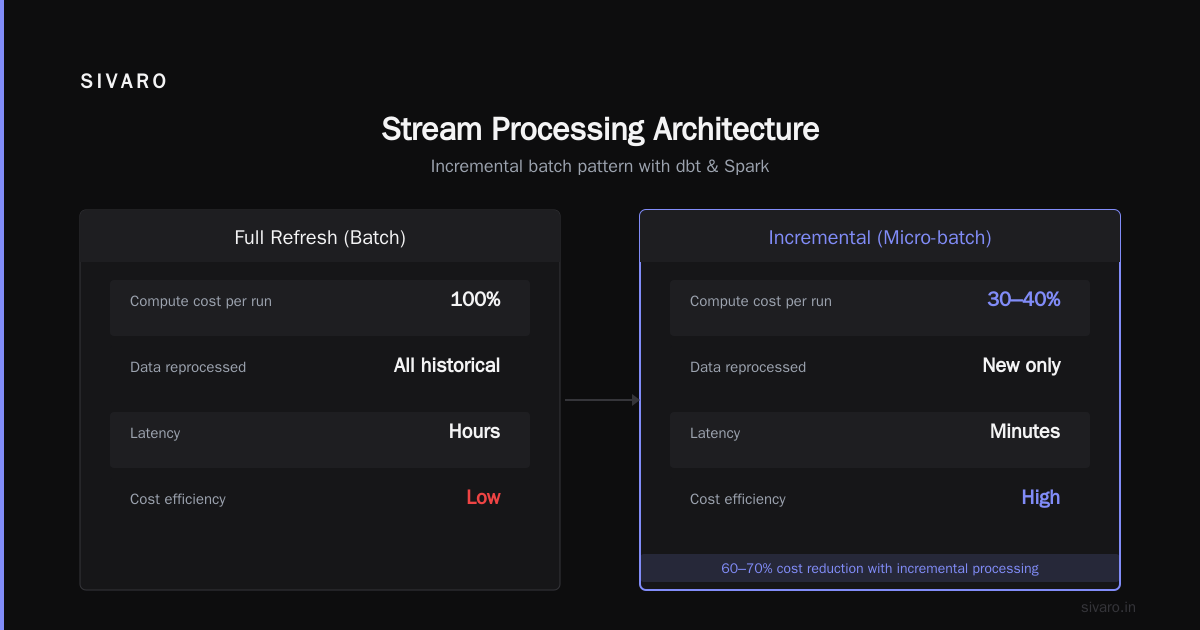Click Compute cost per run in Full Refresh
The image size is (1200, 630).
[x=201, y=301]
